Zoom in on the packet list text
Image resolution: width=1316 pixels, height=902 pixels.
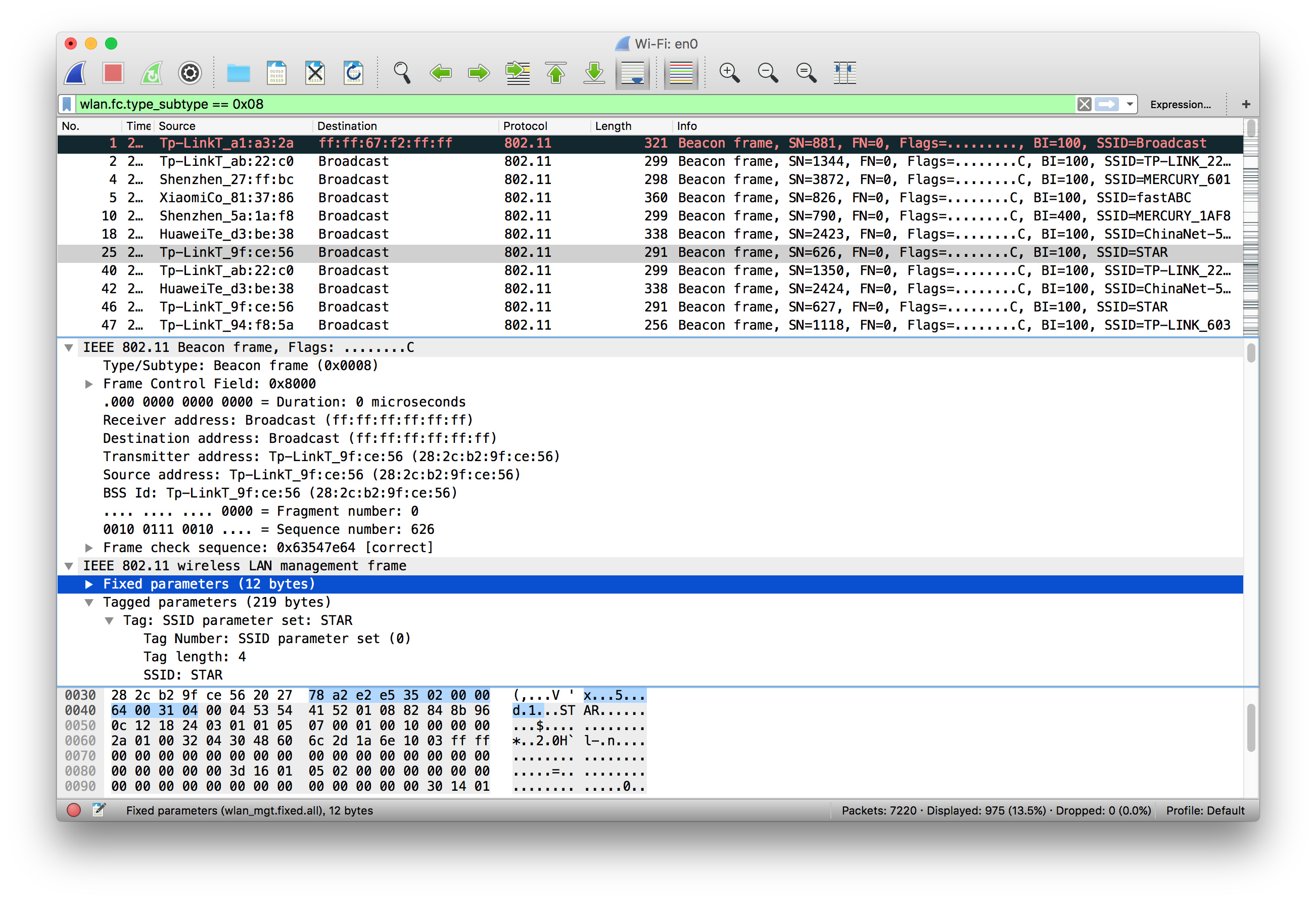729,72
